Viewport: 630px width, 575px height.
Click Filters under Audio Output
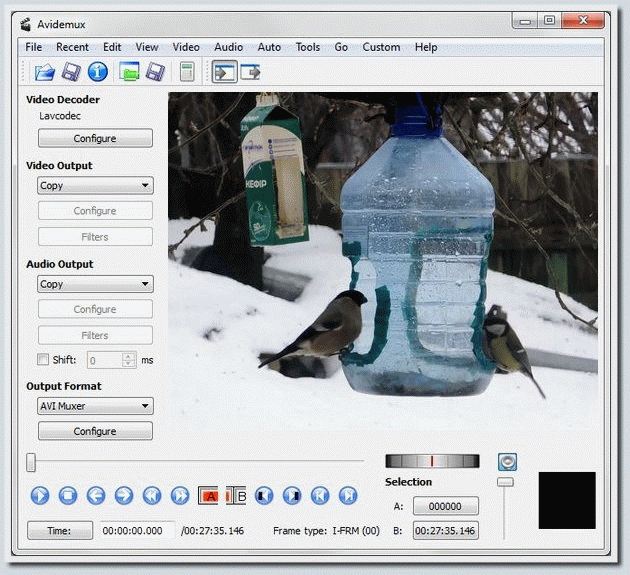point(95,335)
